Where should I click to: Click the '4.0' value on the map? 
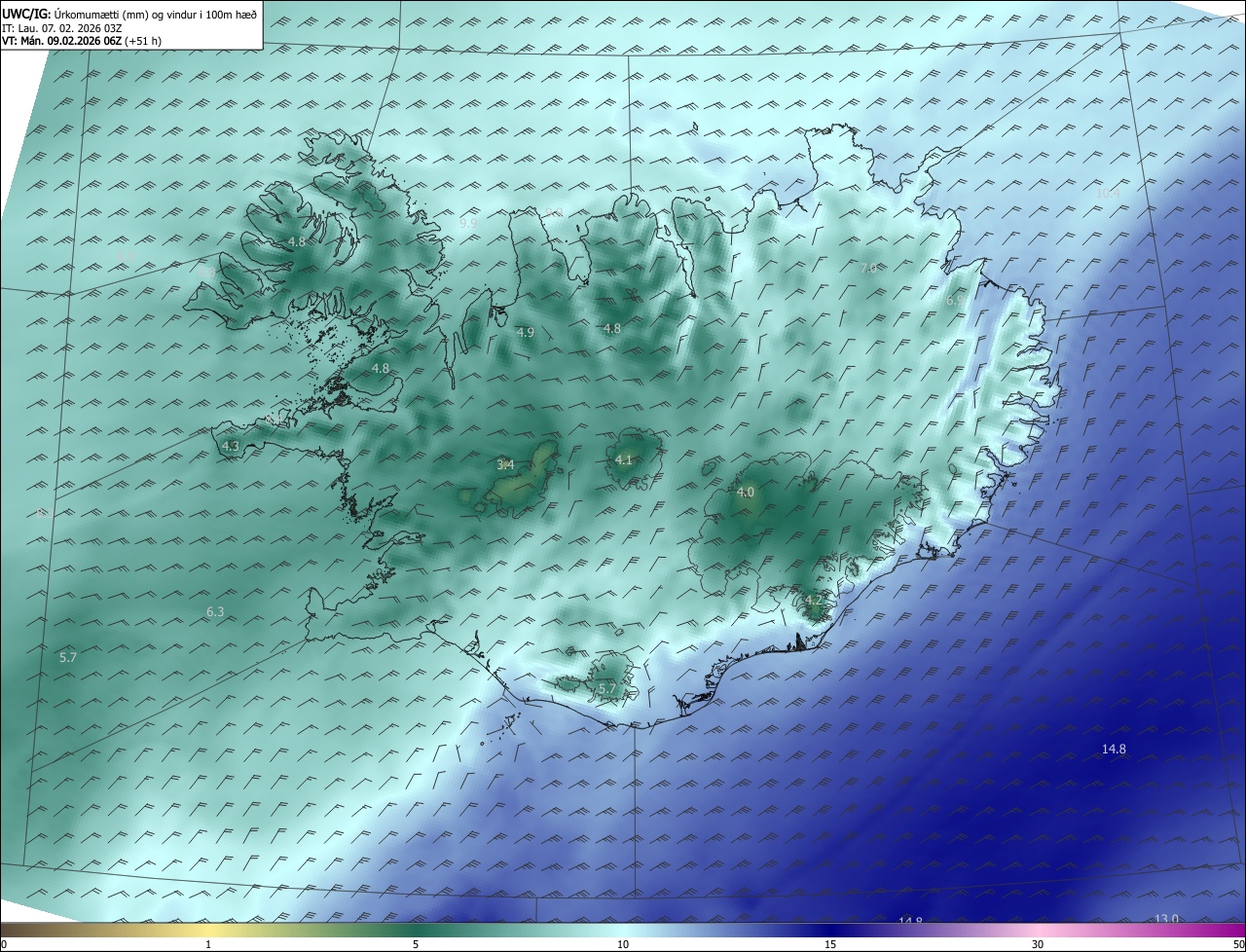[x=745, y=493]
